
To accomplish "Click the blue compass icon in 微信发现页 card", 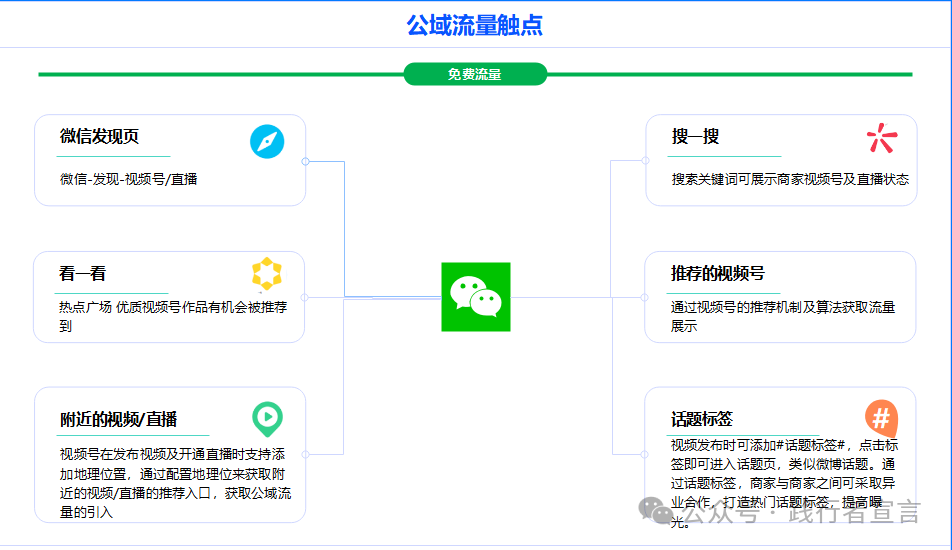I will point(267,141).
